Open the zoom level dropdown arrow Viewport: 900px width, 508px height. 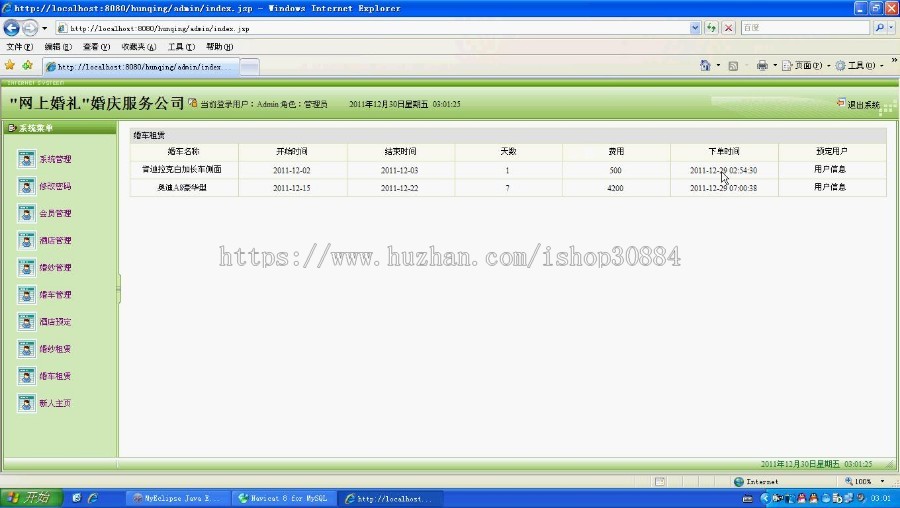pos(882,481)
